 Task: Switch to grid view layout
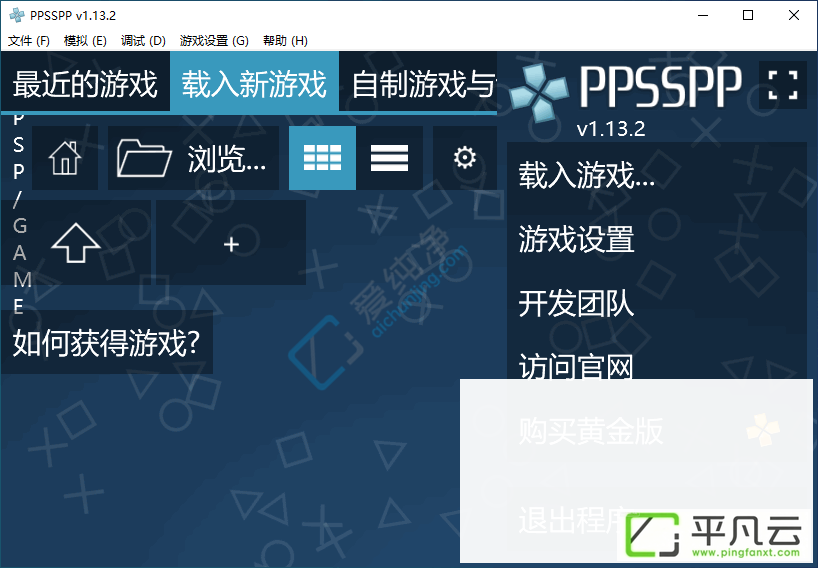[x=322, y=158]
